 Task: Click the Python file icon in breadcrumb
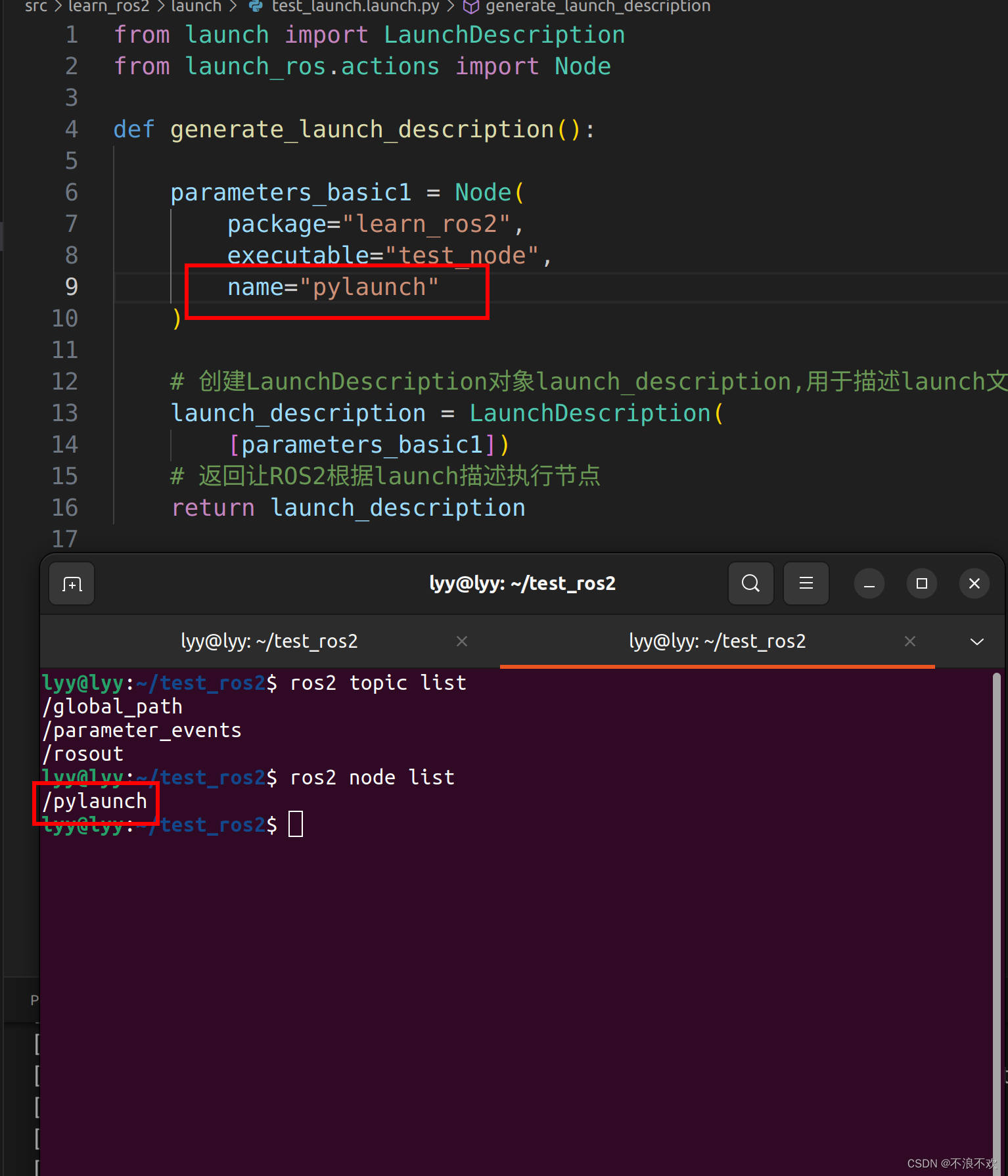pyautogui.click(x=256, y=7)
